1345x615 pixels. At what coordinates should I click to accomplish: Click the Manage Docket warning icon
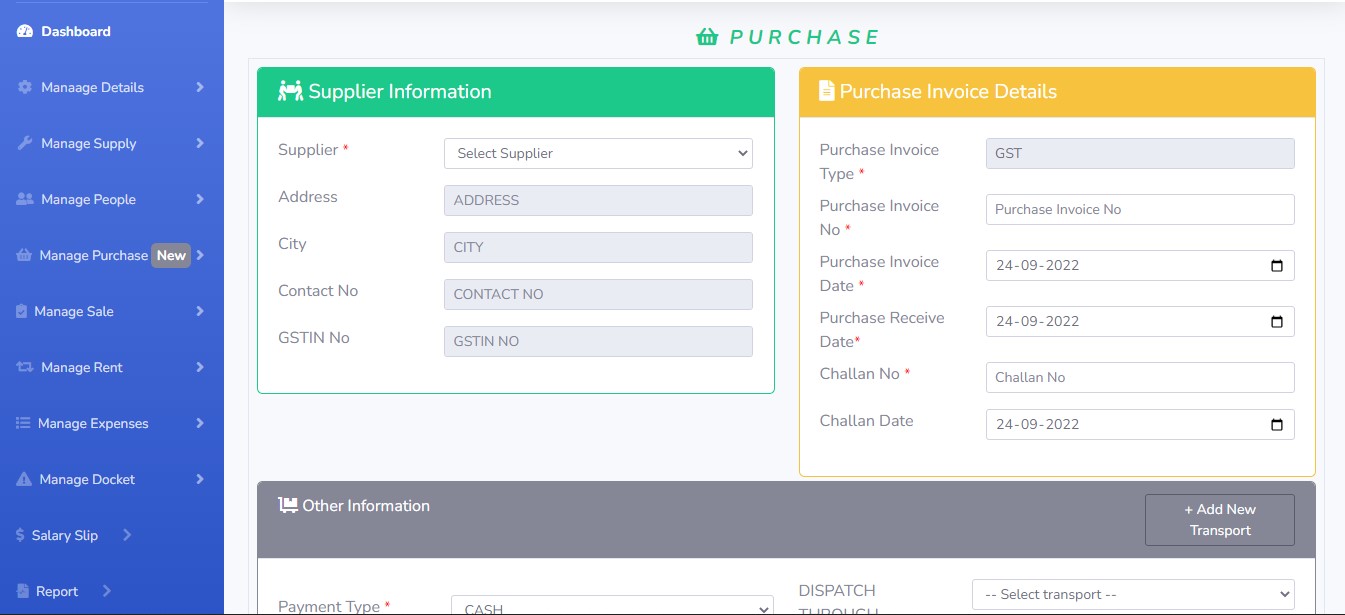pyautogui.click(x=24, y=480)
